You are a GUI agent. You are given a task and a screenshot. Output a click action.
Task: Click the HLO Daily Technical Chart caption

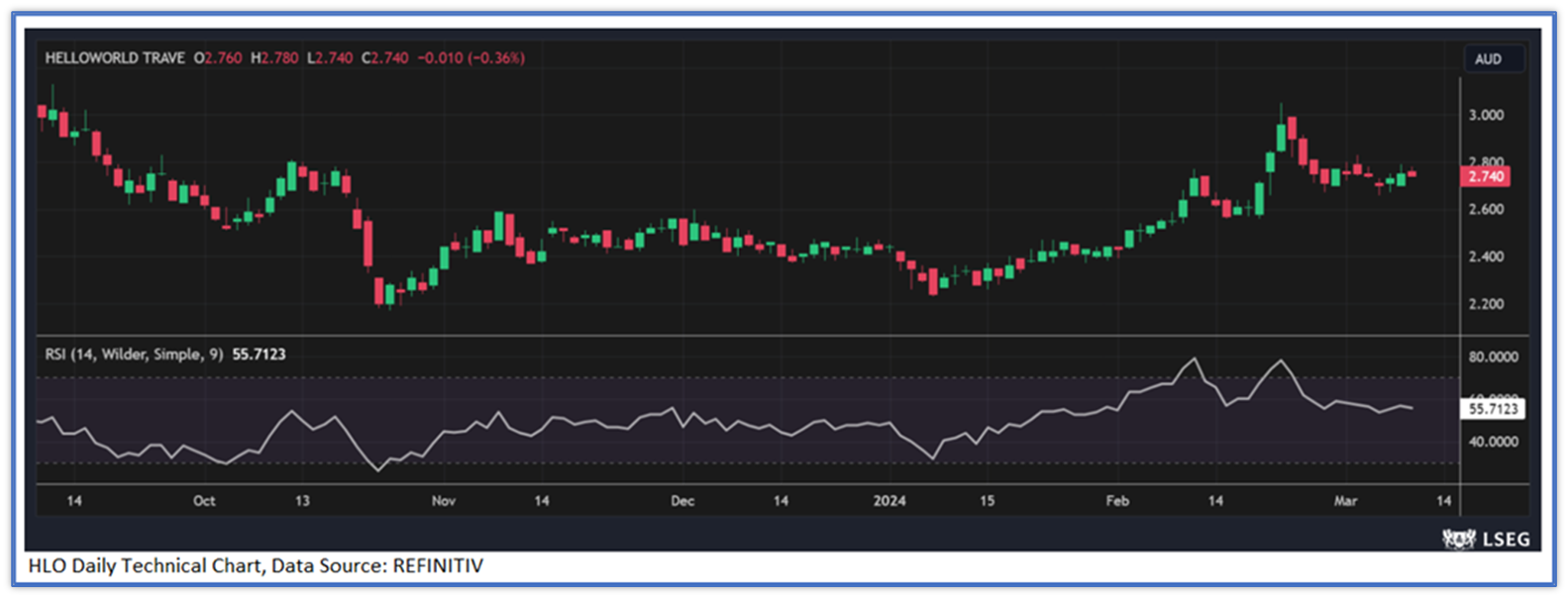256,566
